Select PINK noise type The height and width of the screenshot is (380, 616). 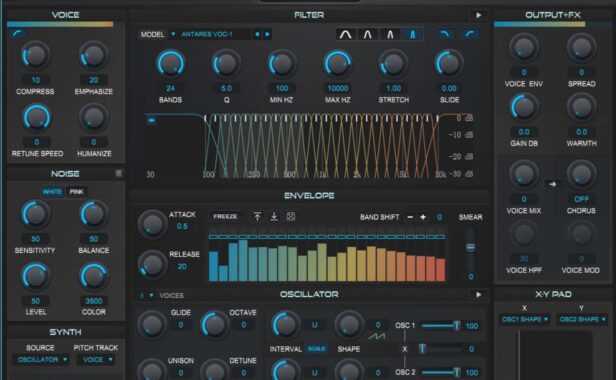coord(76,192)
